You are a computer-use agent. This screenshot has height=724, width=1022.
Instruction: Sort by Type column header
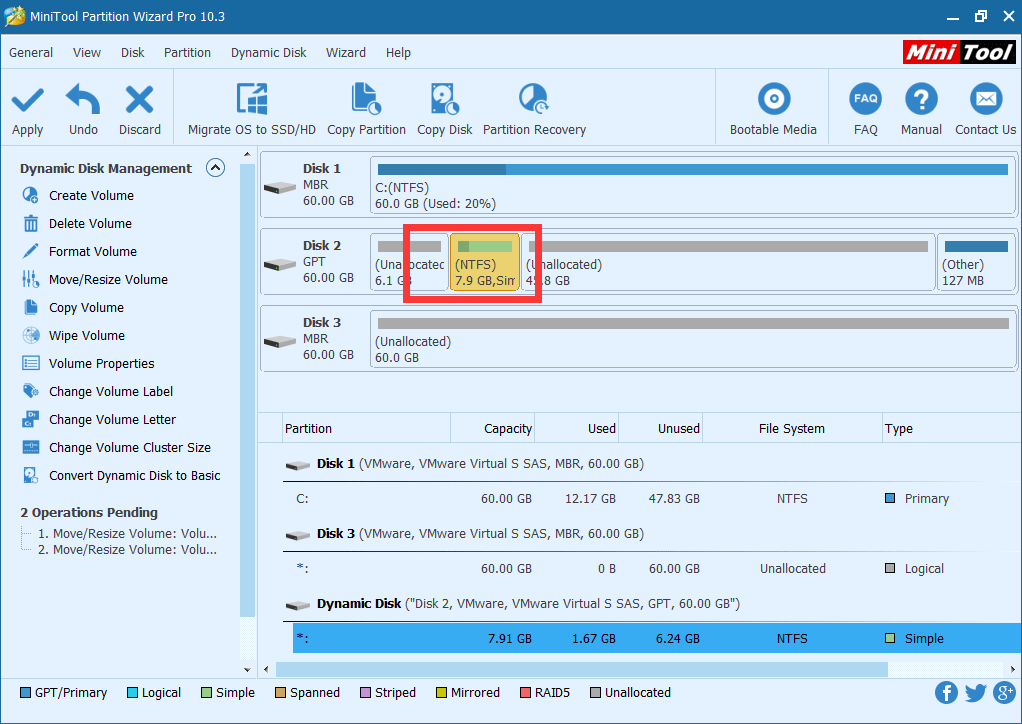tap(951, 428)
